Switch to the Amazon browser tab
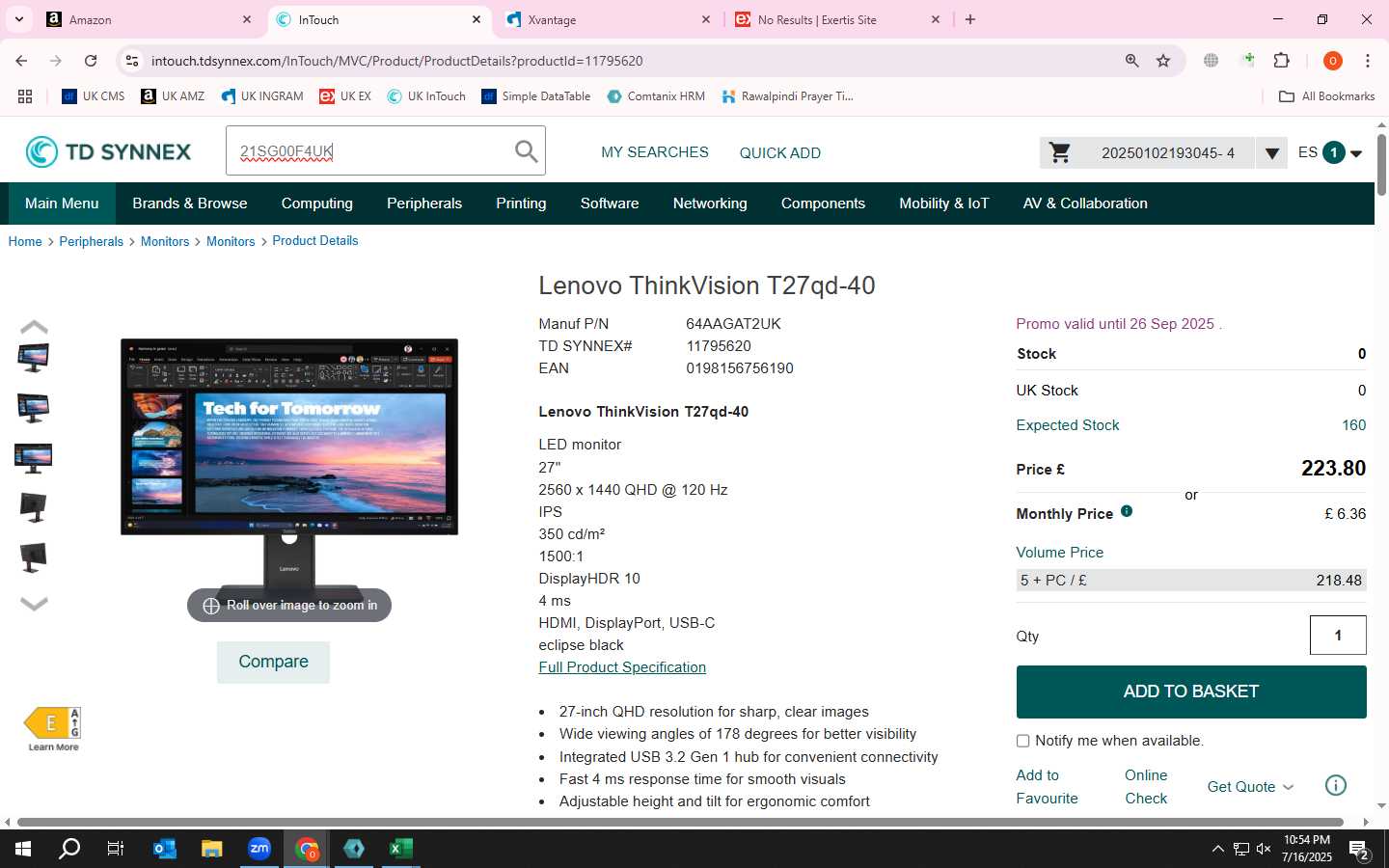 tap(150, 19)
